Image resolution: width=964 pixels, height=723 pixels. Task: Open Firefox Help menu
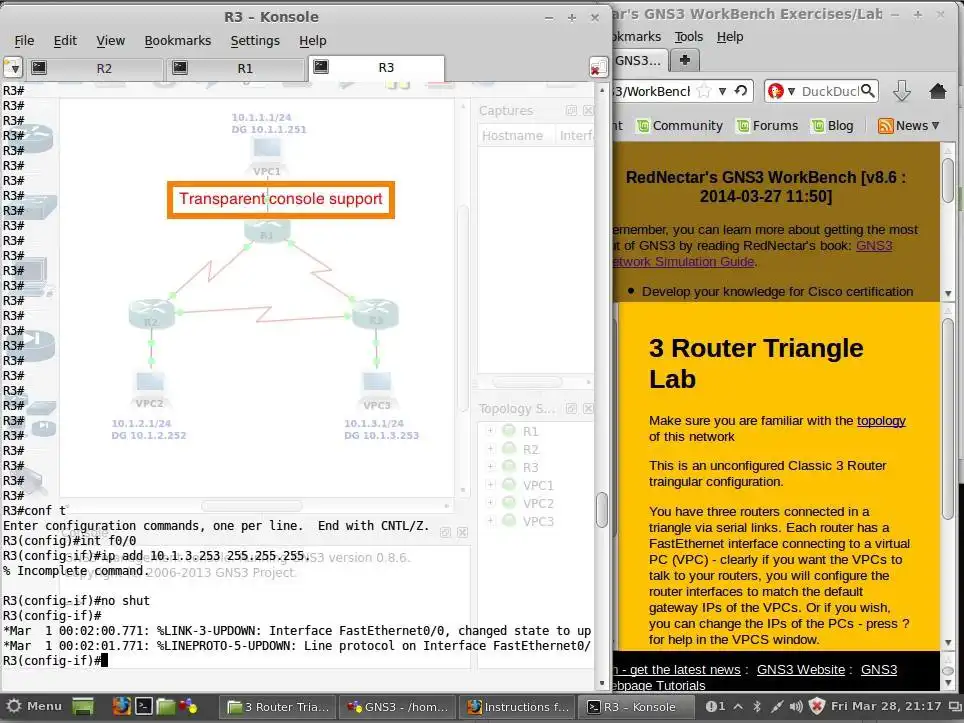coord(730,37)
